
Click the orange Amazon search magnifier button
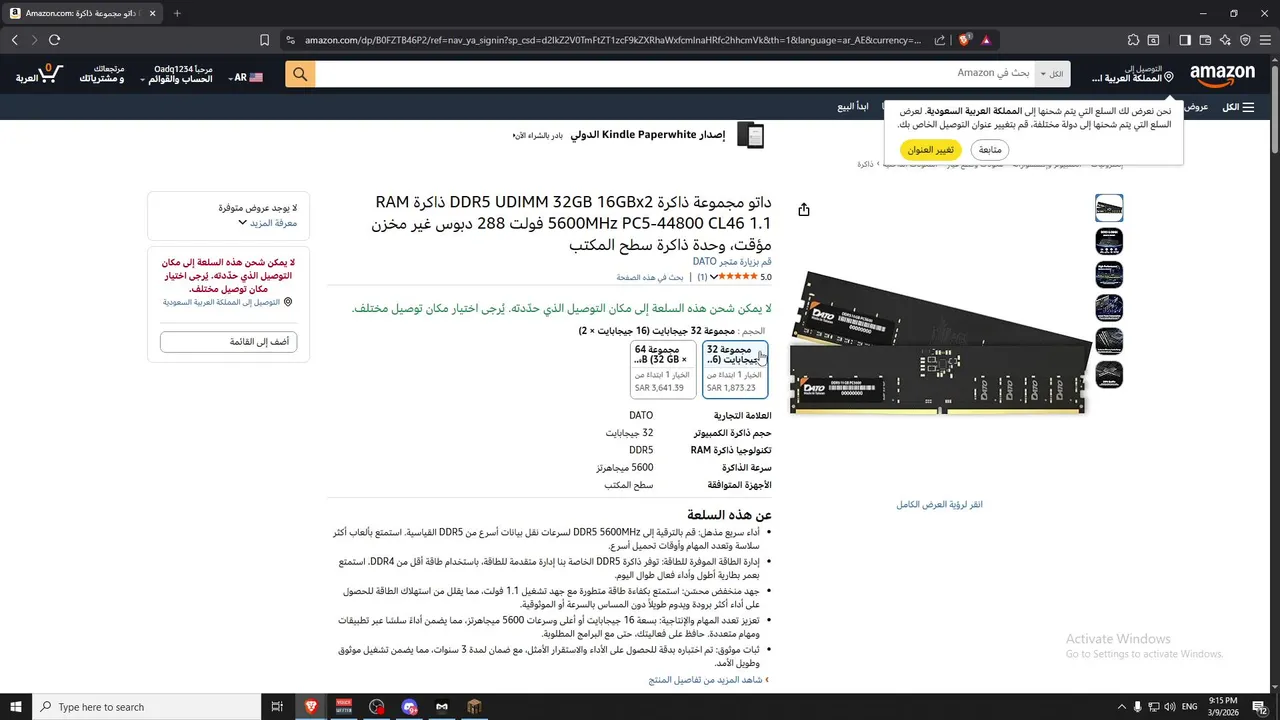[x=300, y=74]
